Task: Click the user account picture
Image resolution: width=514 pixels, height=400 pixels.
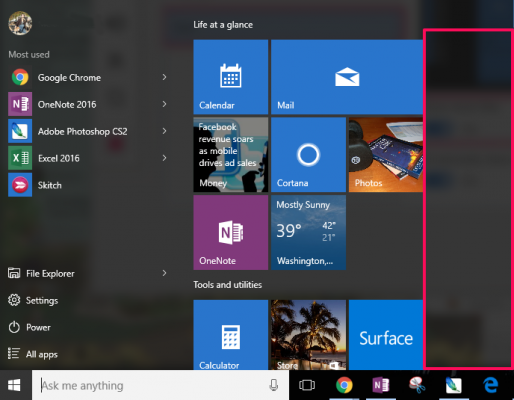Action: (x=20, y=23)
